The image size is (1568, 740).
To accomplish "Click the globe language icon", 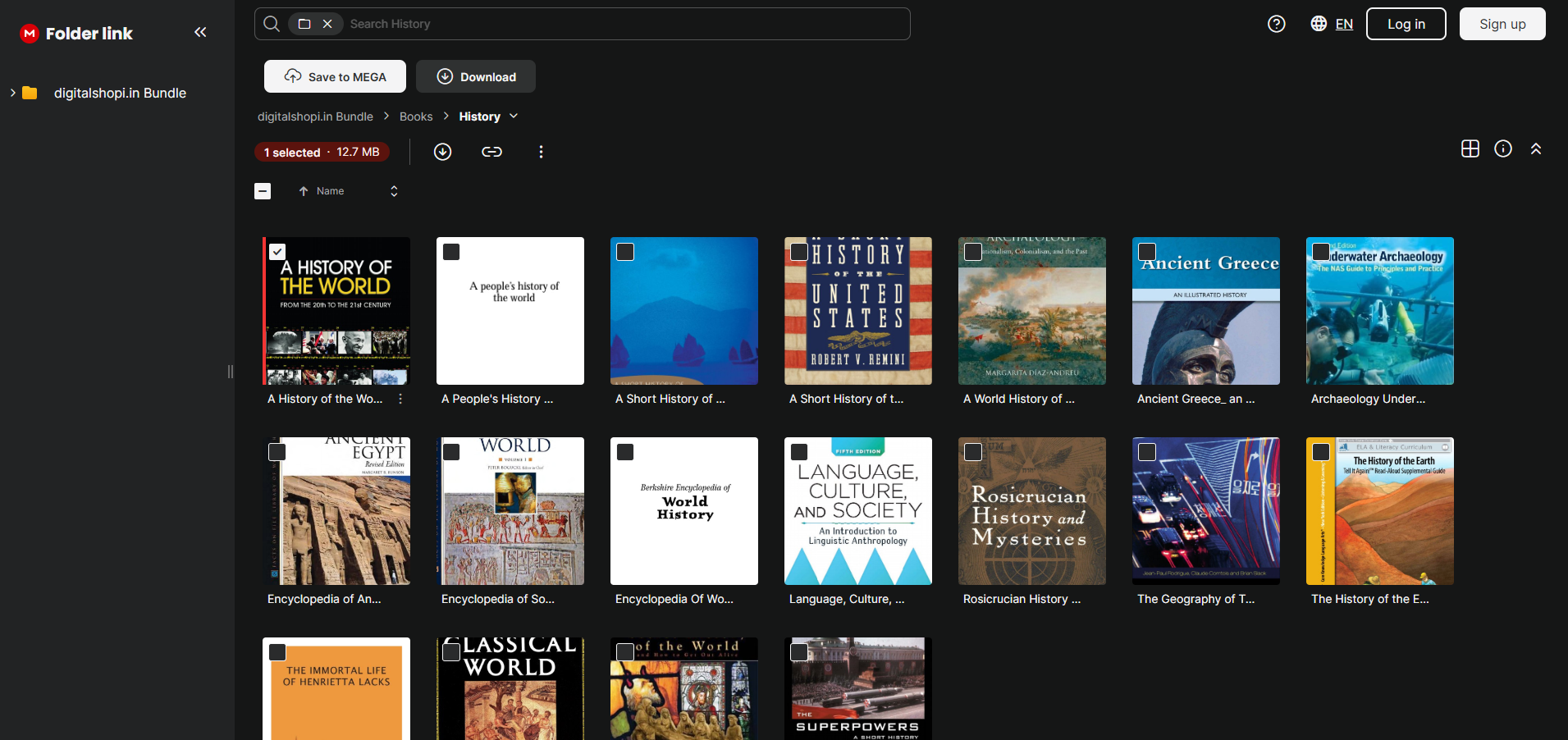I will tap(1319, 24).
